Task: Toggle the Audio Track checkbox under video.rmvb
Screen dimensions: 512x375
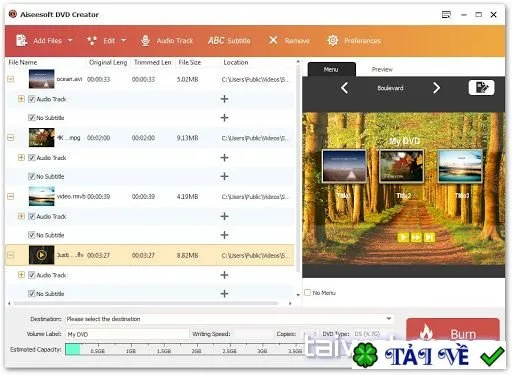Action: tap(32, 216)
